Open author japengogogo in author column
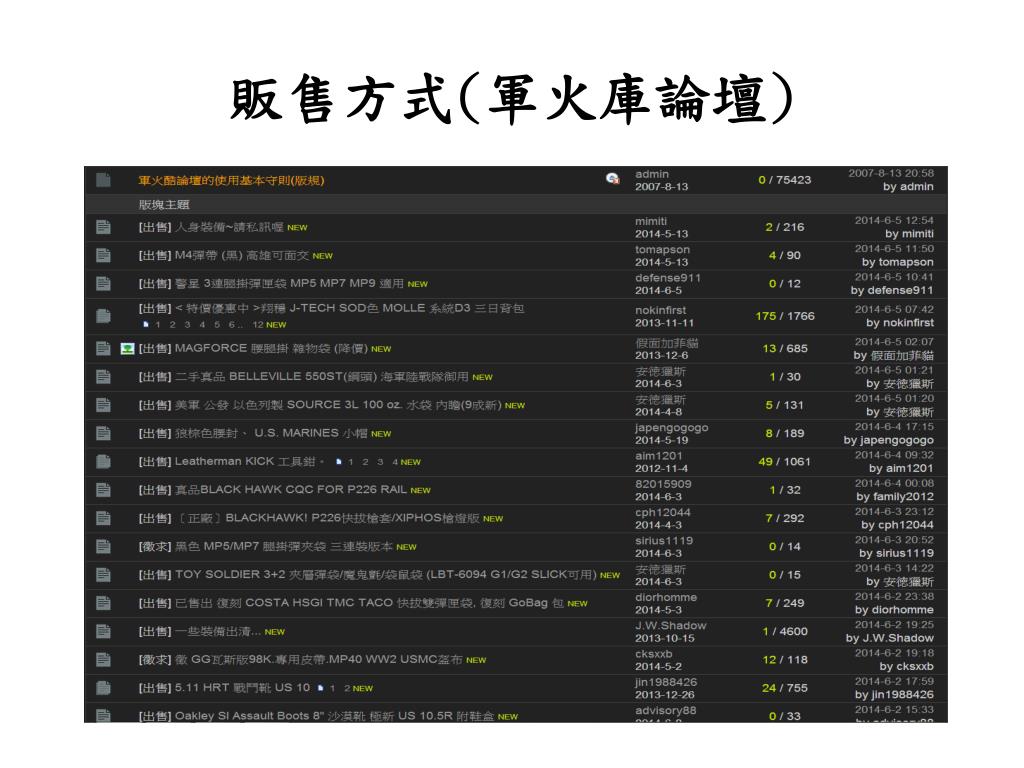Image resolution: width=1024 pixels, height=768 pixels. (x=671, y=427)
